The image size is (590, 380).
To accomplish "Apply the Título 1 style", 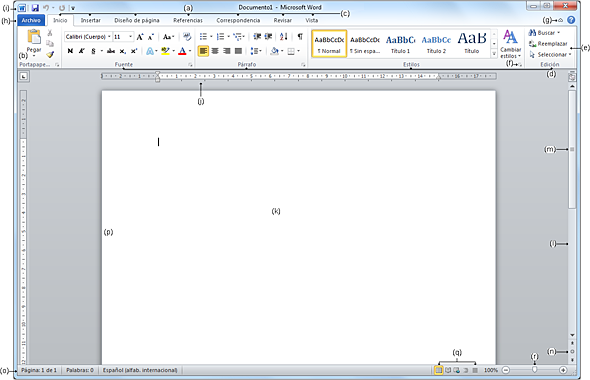I will point(400,44).
